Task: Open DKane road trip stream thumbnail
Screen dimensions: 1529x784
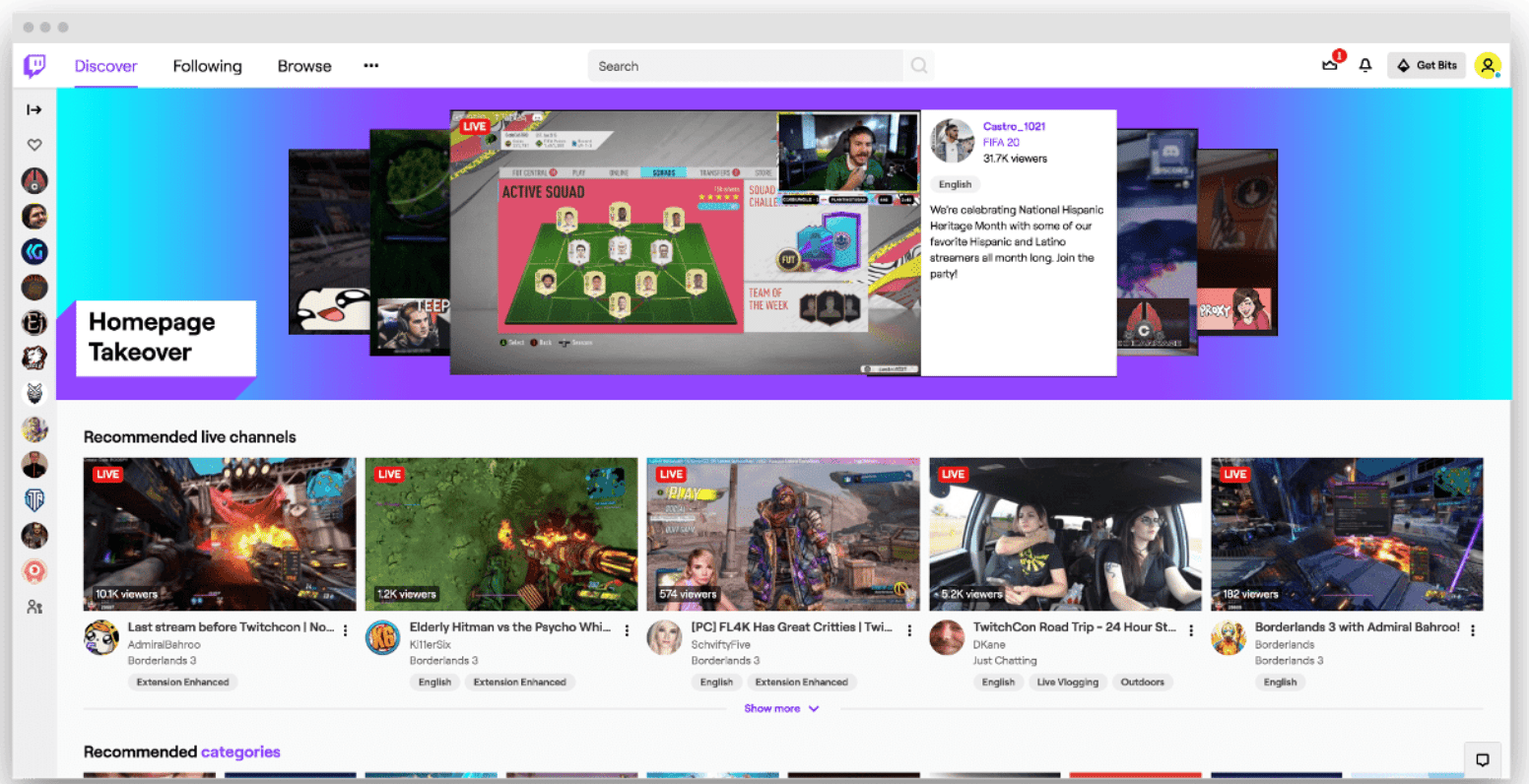Action: pos(1065,534)
